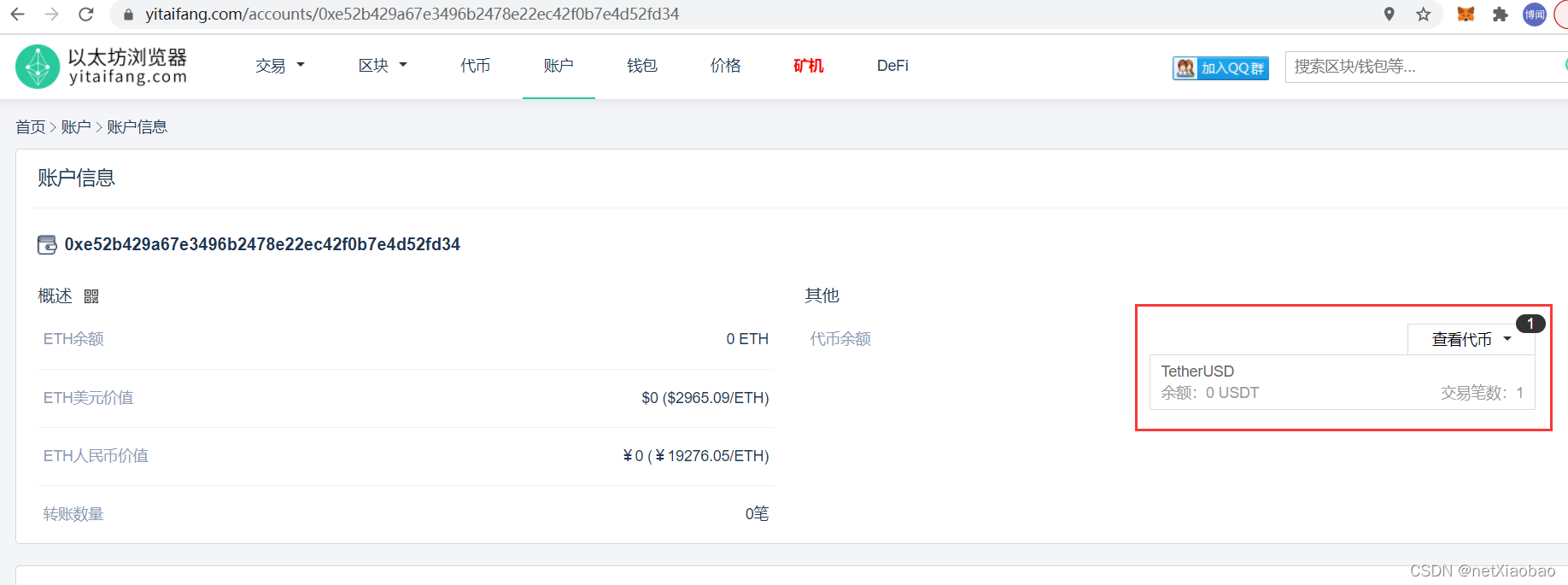Open the 价格 nav item

(x=726, y=66)
